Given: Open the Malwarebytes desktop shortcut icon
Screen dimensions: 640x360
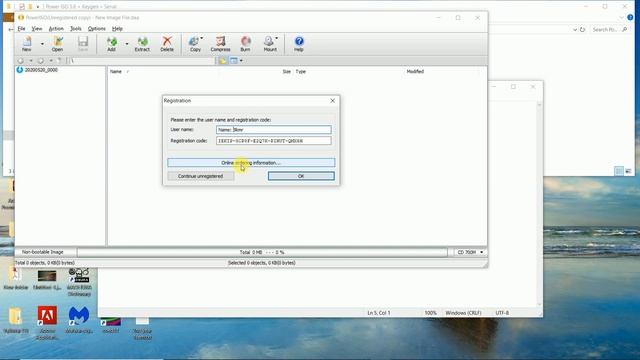Looking at the screenshot, I should click(x=79, y=320).
